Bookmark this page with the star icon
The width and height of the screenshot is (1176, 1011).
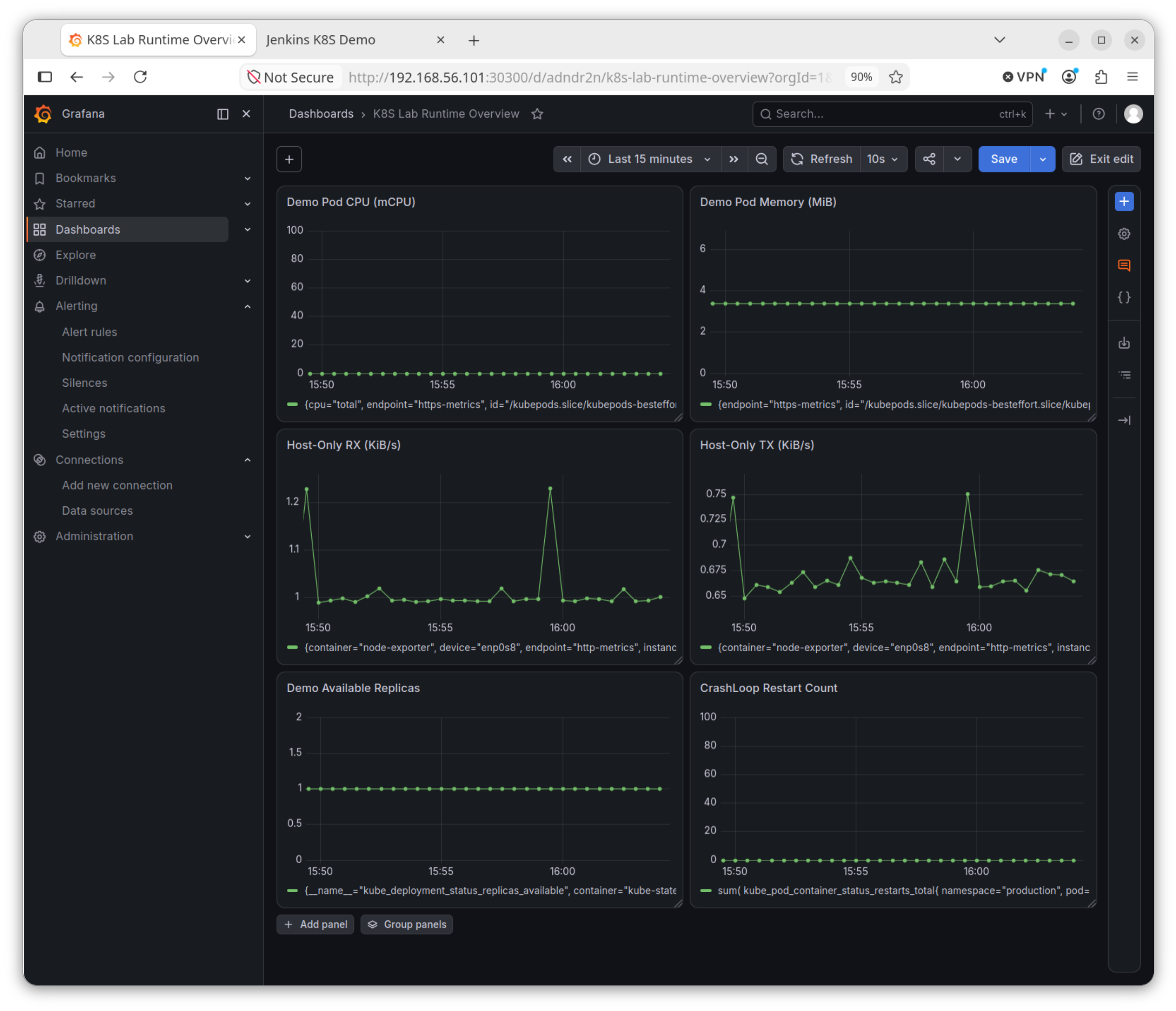pos(896,77)
